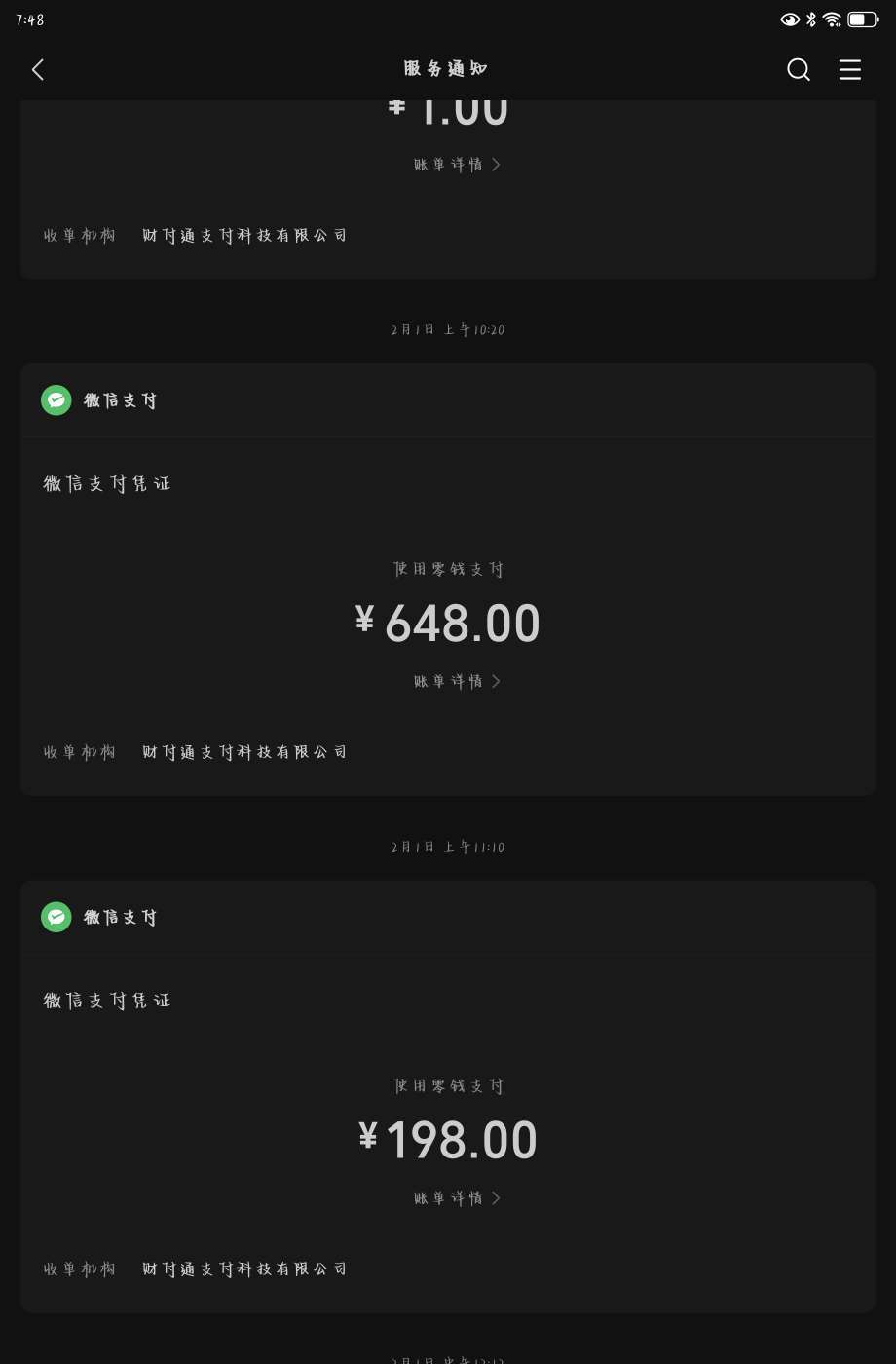The height and width of the screenshot is (1364, 896).
Task: Open 账单详情 under the ¥198.00 payment
Action: (449, 1197)
